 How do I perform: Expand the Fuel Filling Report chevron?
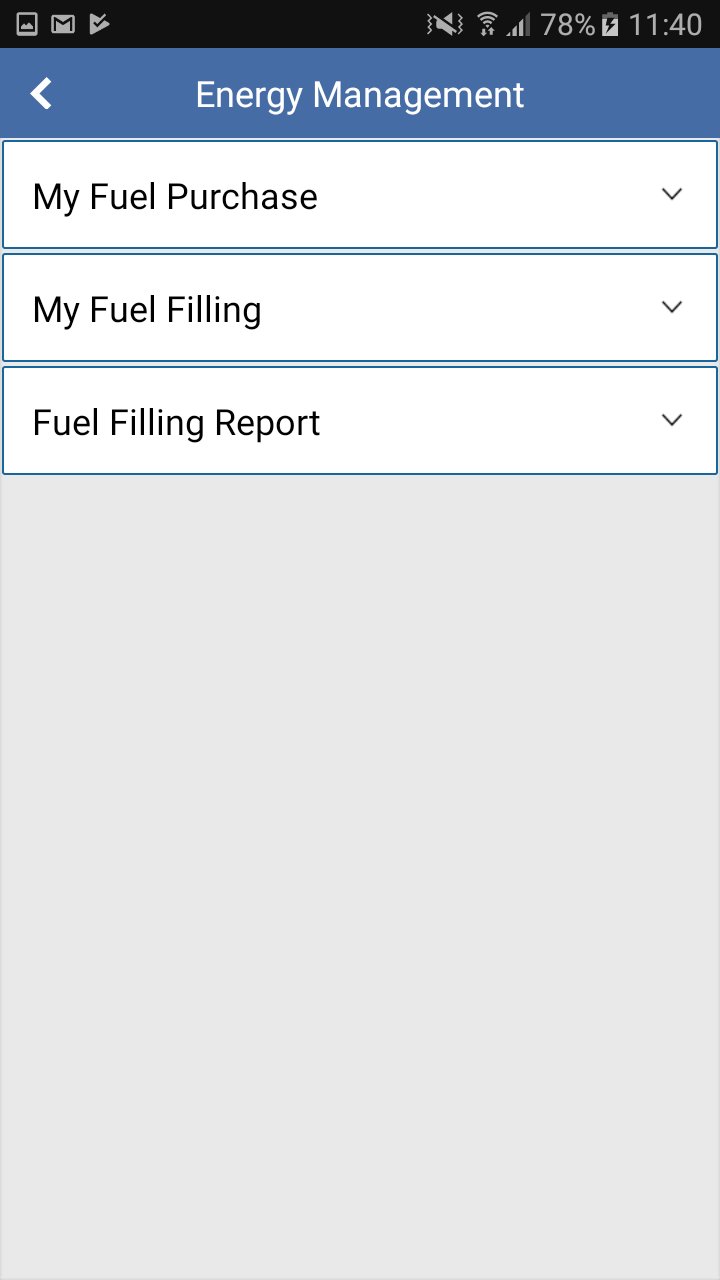(672, 420)
